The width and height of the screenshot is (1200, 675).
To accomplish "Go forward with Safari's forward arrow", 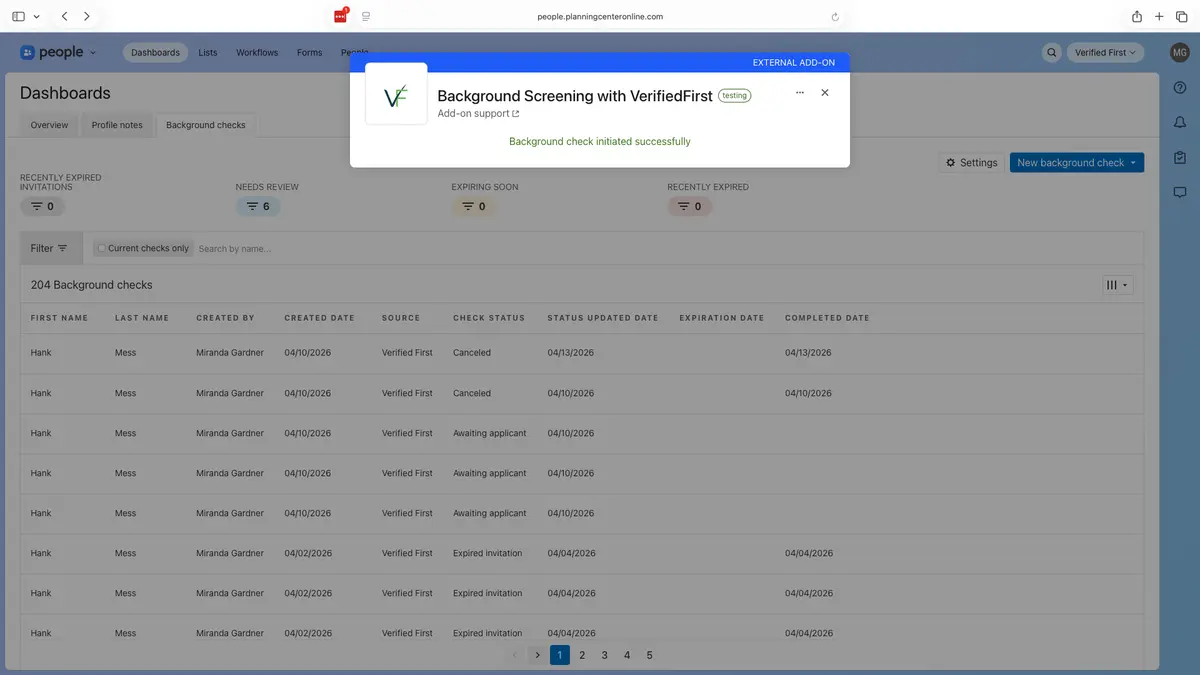I will tap(87, 17).
